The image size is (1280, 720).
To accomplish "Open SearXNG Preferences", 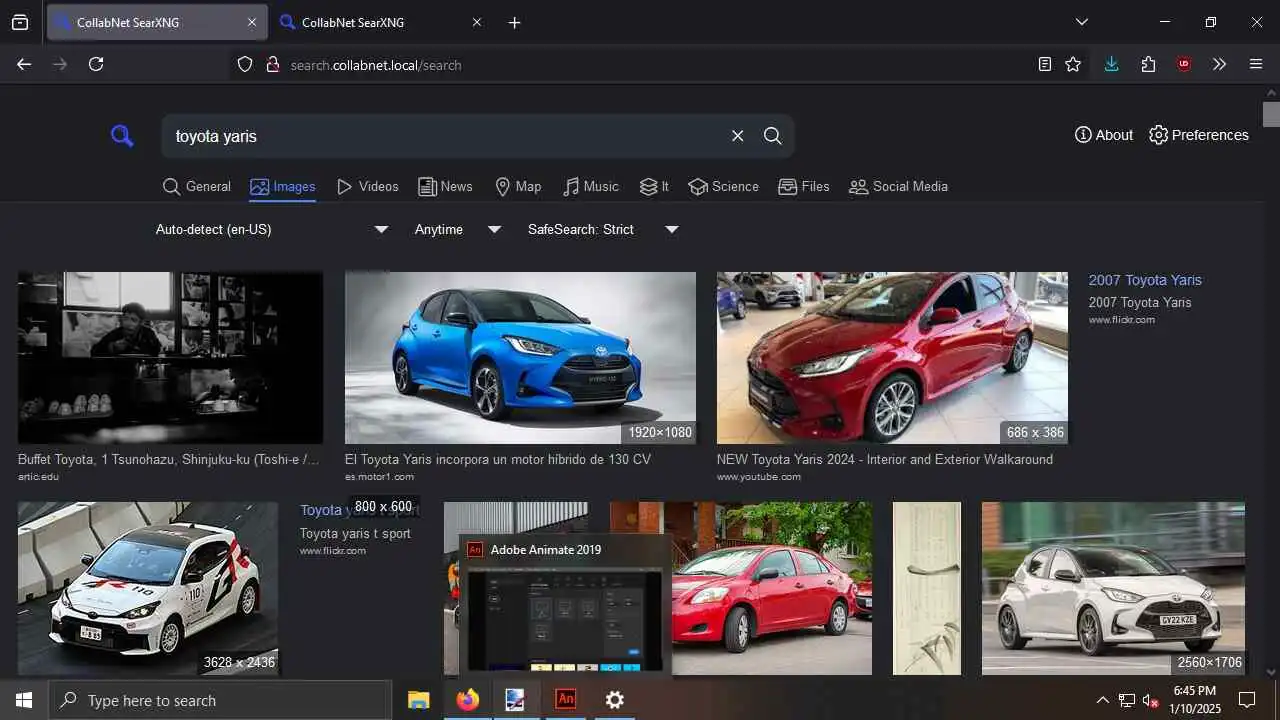I will click(x=1199, y=135).
